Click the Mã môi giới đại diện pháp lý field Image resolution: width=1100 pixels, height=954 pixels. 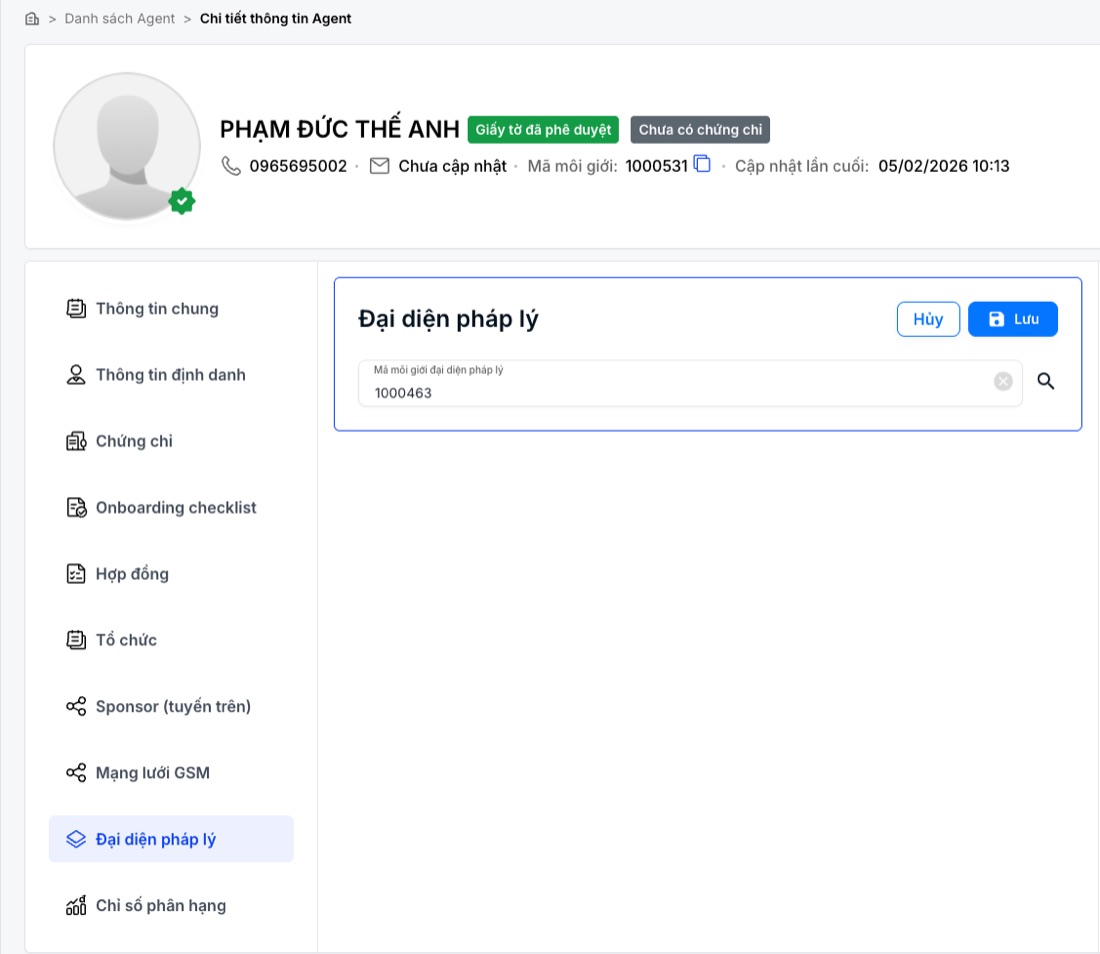[690, 383]
